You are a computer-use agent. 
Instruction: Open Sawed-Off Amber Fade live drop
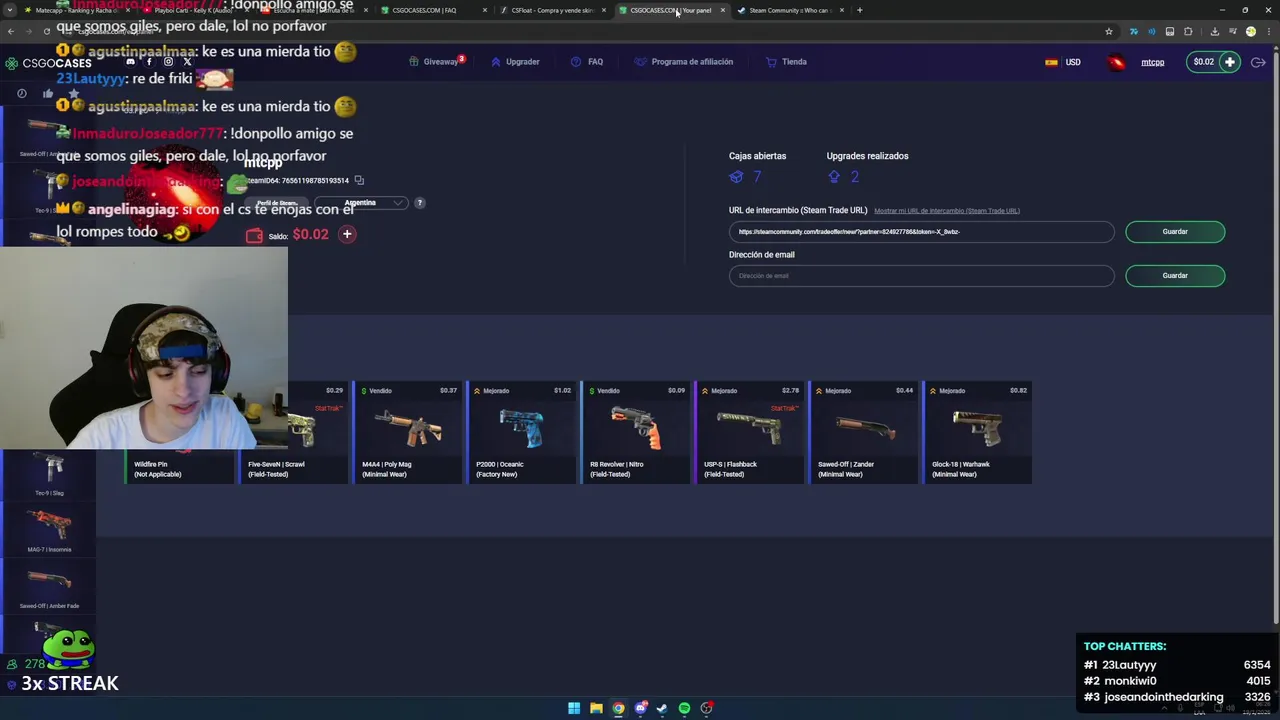coord(49,586)
